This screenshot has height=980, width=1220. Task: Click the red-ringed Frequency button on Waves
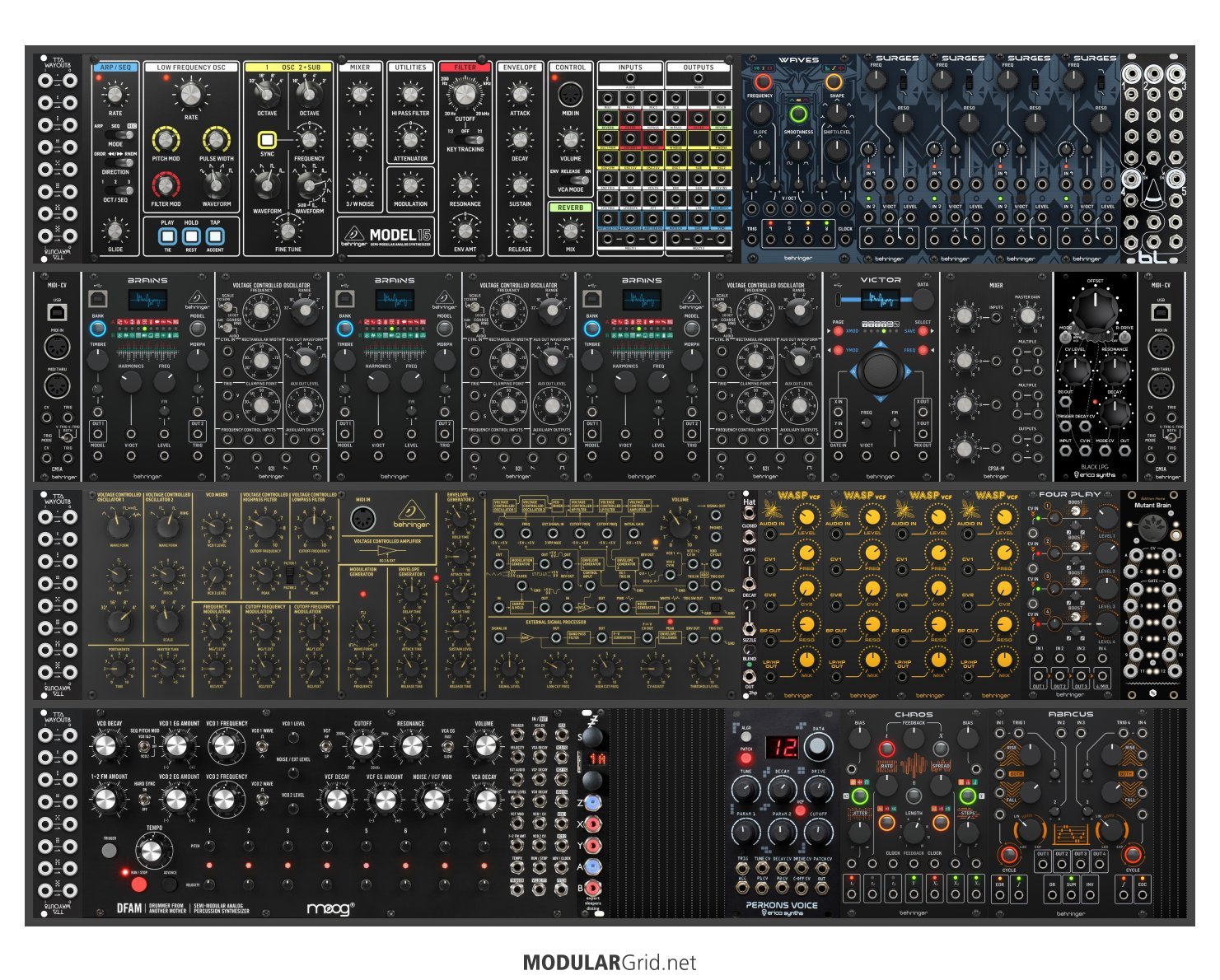coord(763,82)
